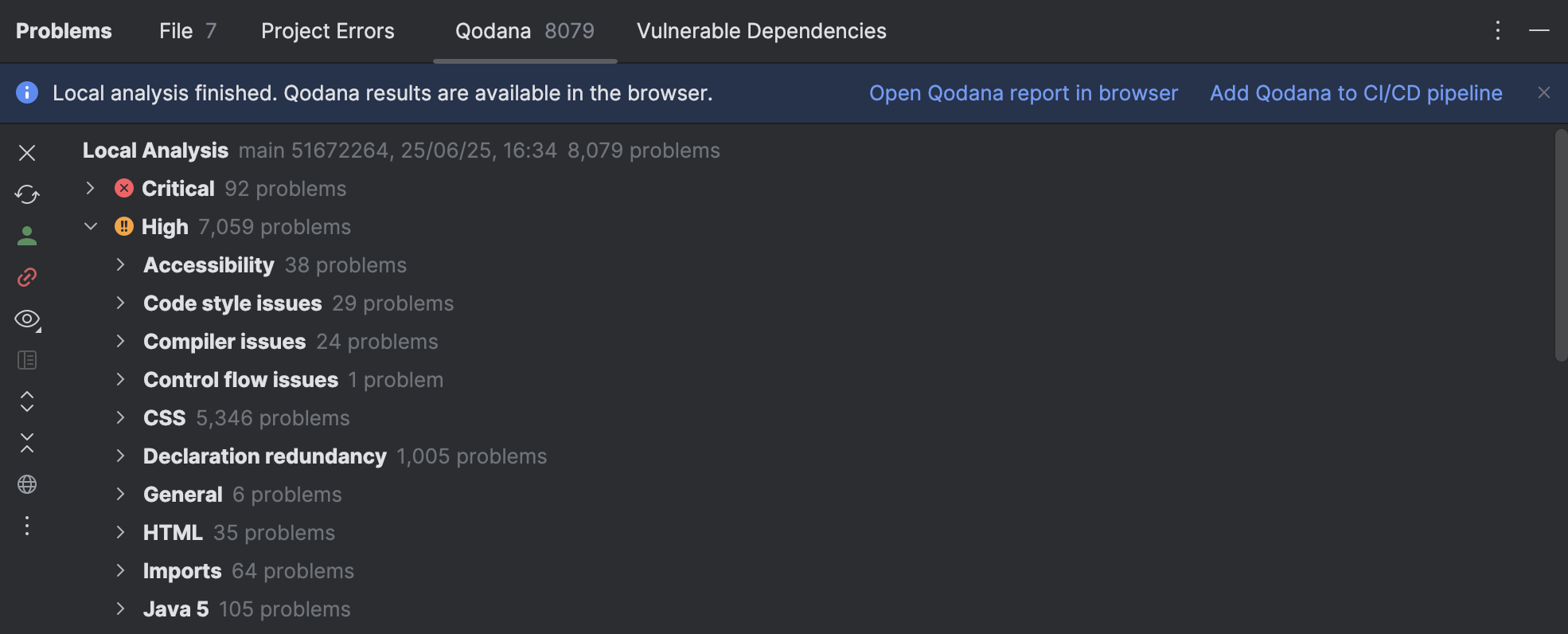Click the red link project icon
This screenshot has height=634, width=1568.
(x=27, y=277)
